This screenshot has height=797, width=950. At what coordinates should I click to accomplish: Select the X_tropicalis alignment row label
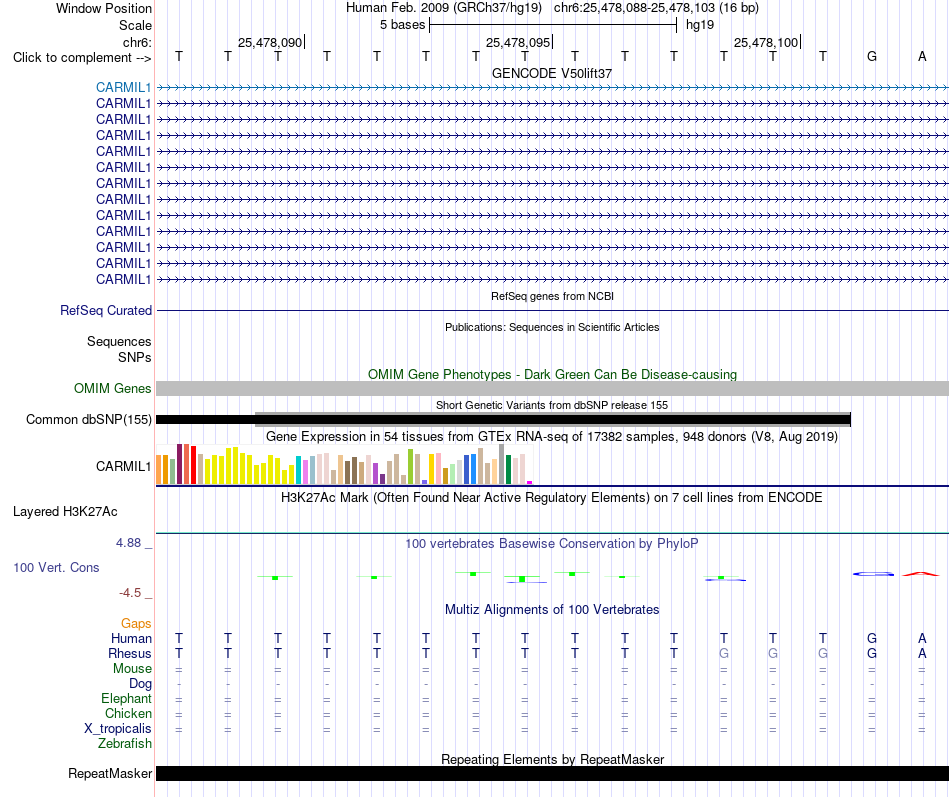[x=118, y=729]
